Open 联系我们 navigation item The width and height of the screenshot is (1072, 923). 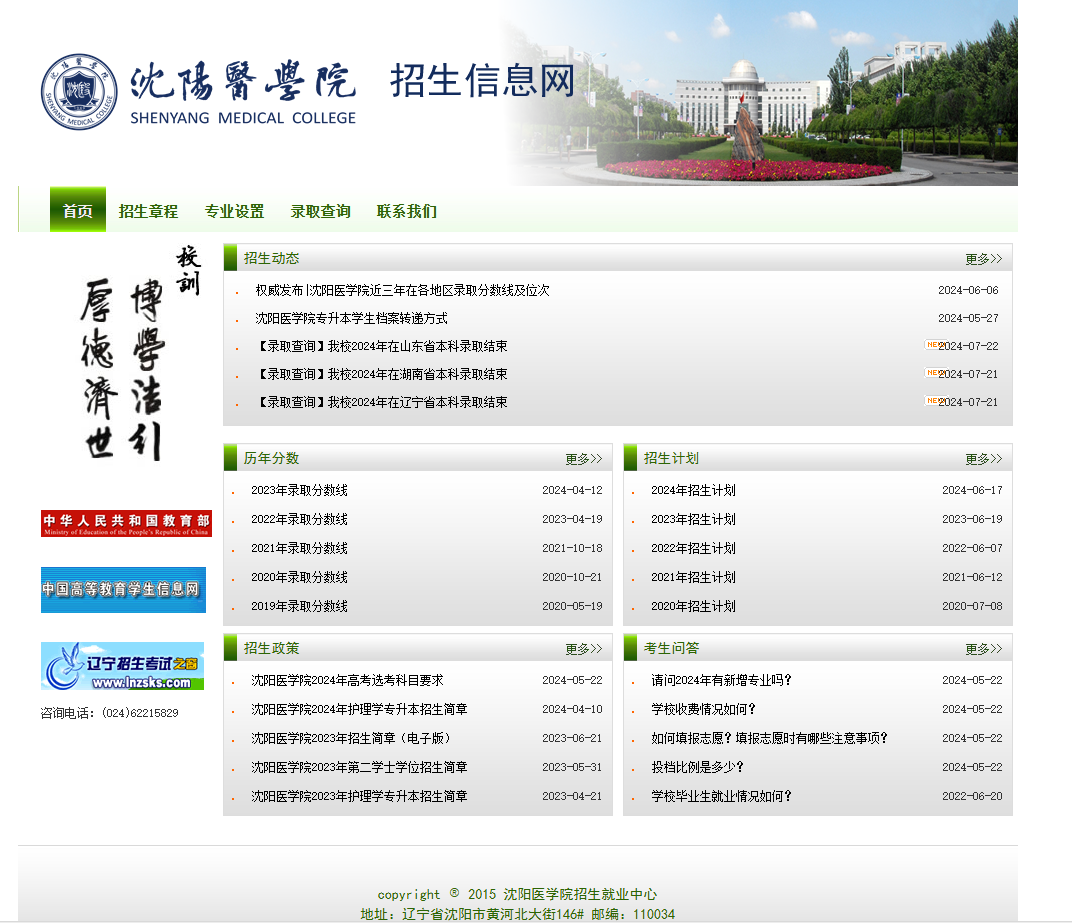click(x=406, y=211)
